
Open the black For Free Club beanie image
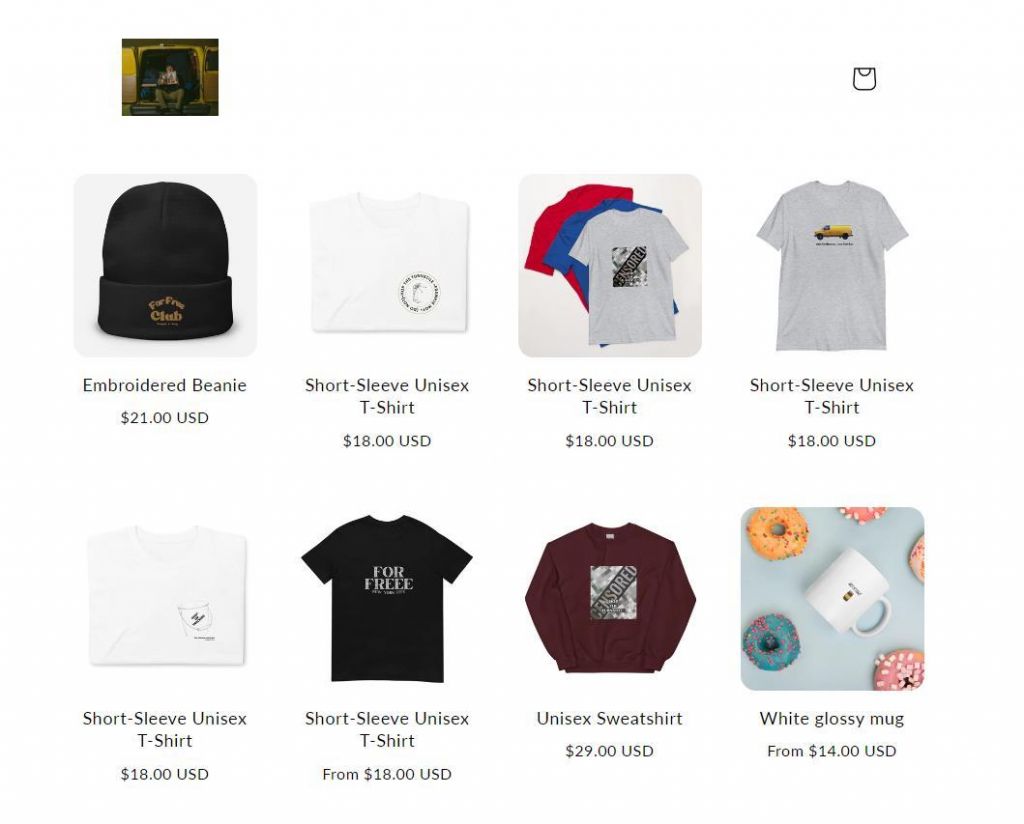pyautogui.click(x=165, y=265)
